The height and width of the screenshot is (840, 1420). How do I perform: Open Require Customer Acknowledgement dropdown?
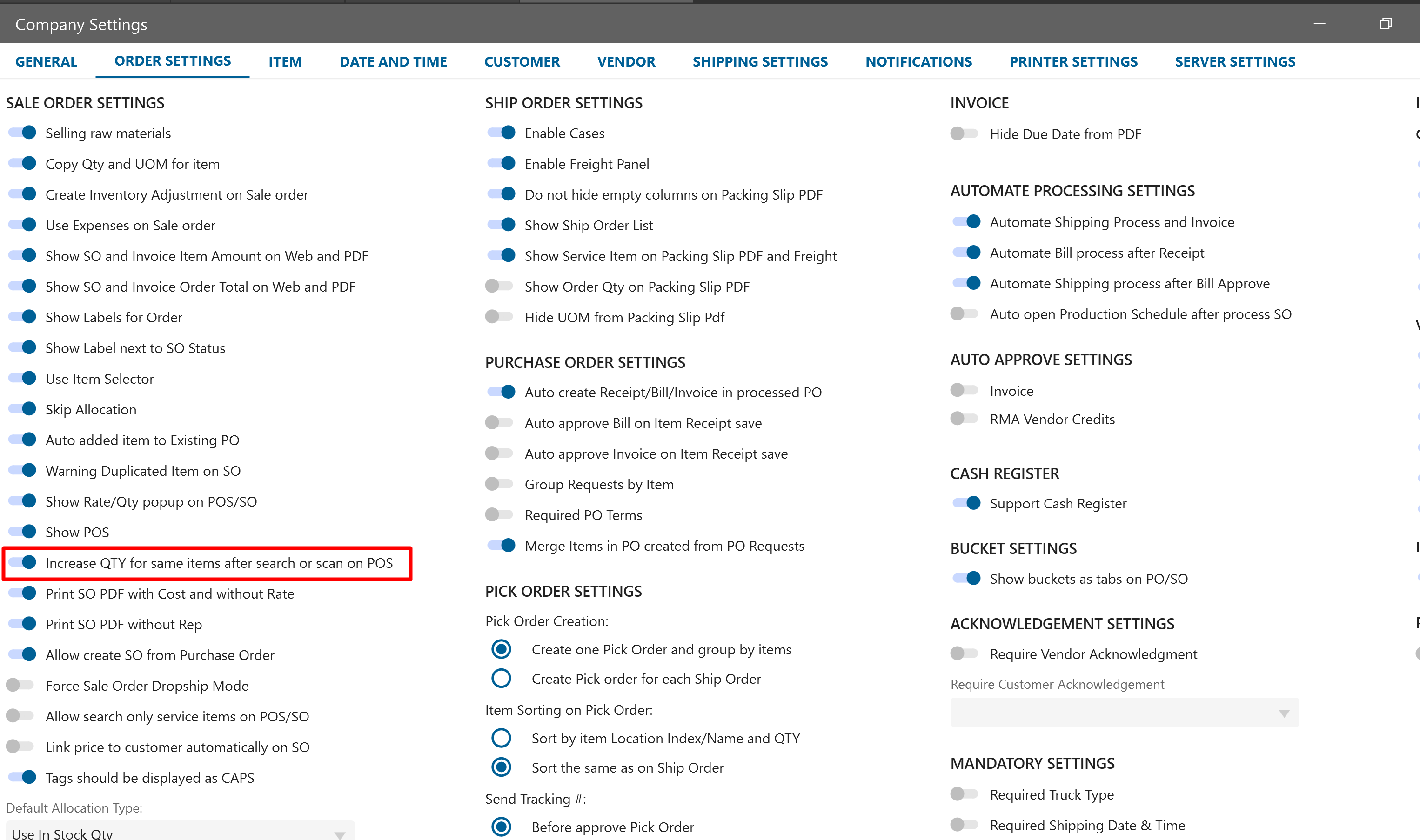1124,713
